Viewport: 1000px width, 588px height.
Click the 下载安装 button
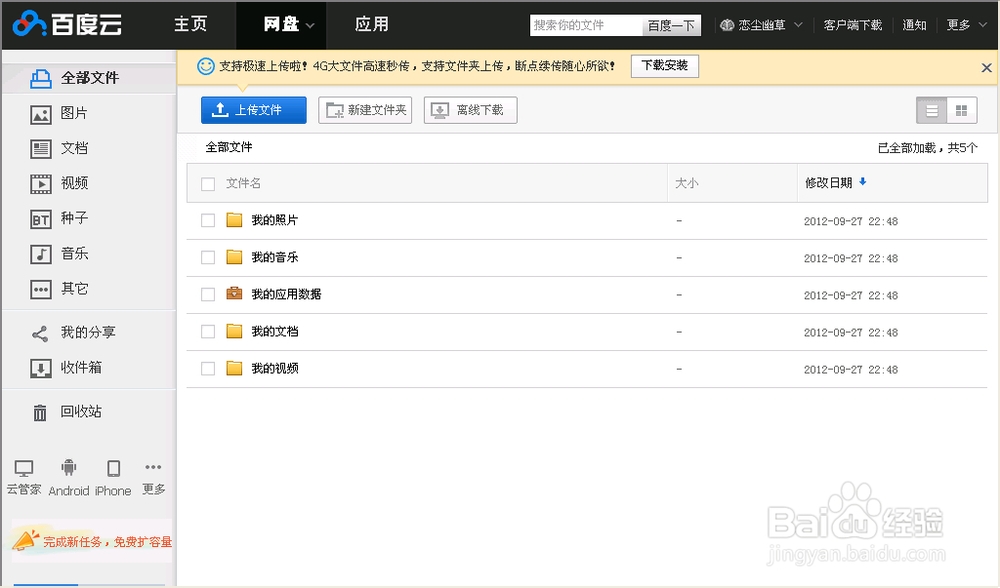pos(664,65)
